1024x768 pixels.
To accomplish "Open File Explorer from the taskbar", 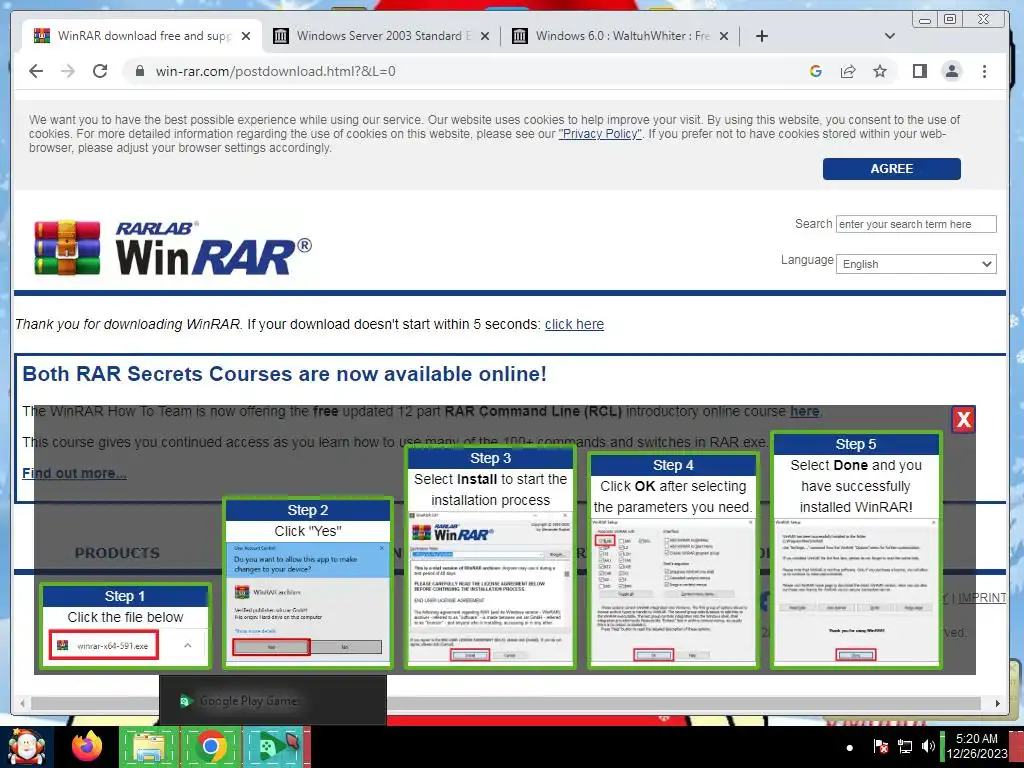I will [x=149, y=746].
